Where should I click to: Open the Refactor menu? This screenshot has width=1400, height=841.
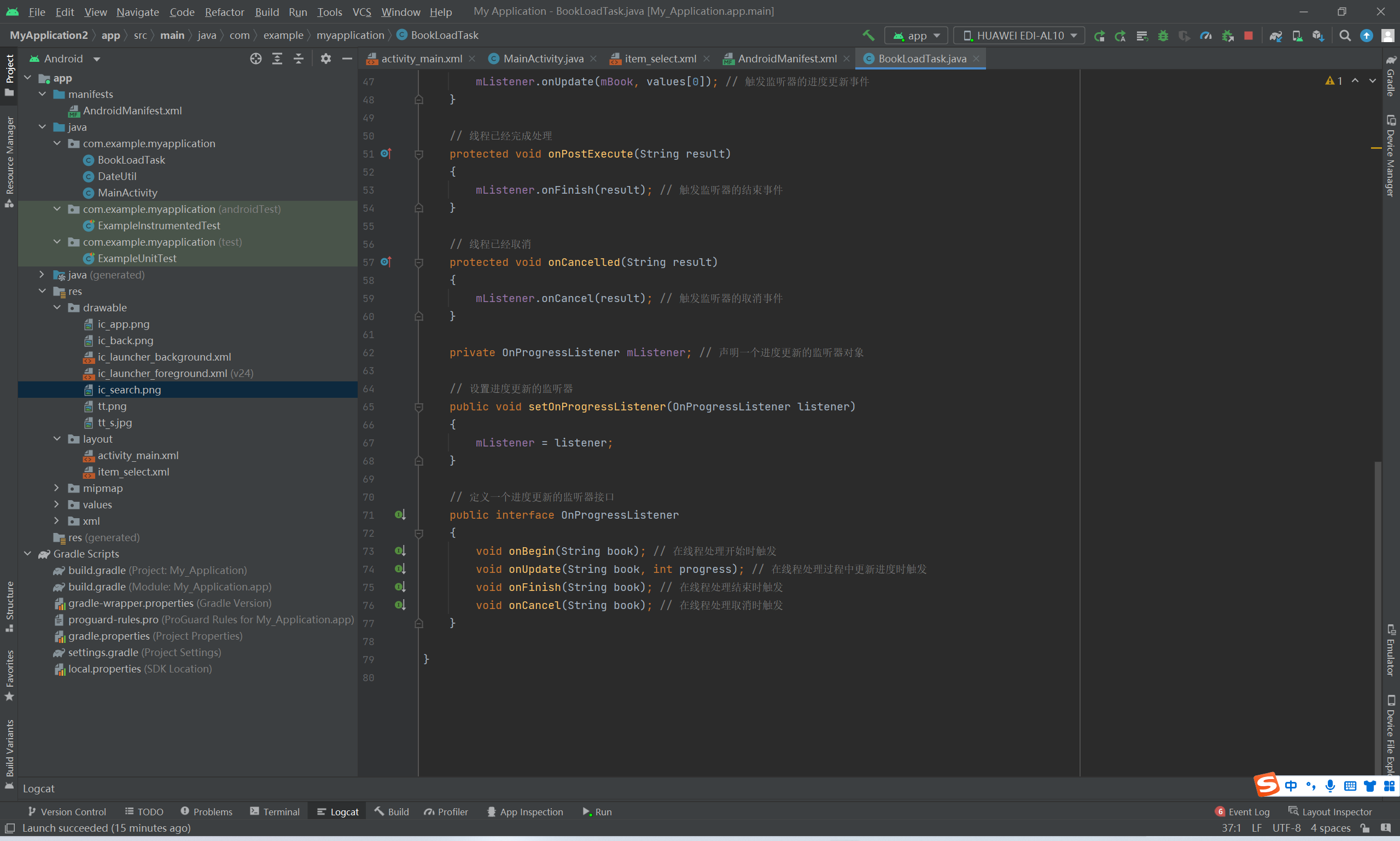(x=224, y=12)
